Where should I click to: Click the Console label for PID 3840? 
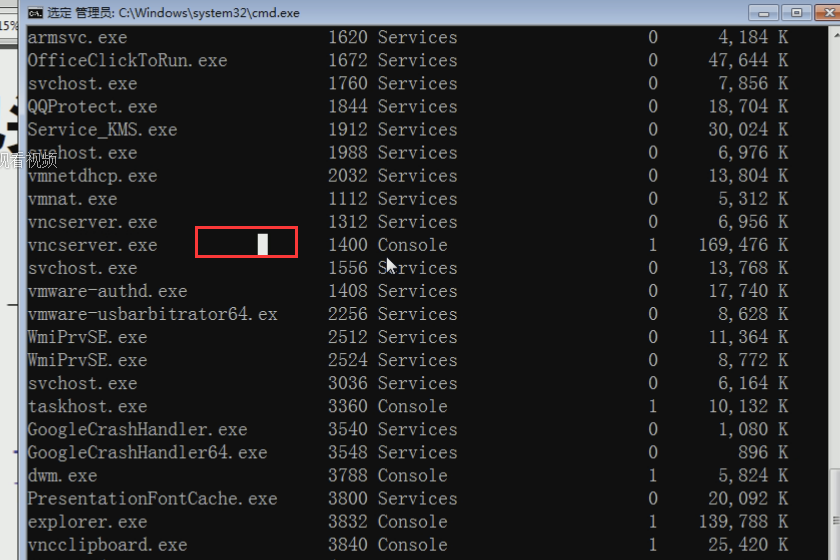(412, 544)
